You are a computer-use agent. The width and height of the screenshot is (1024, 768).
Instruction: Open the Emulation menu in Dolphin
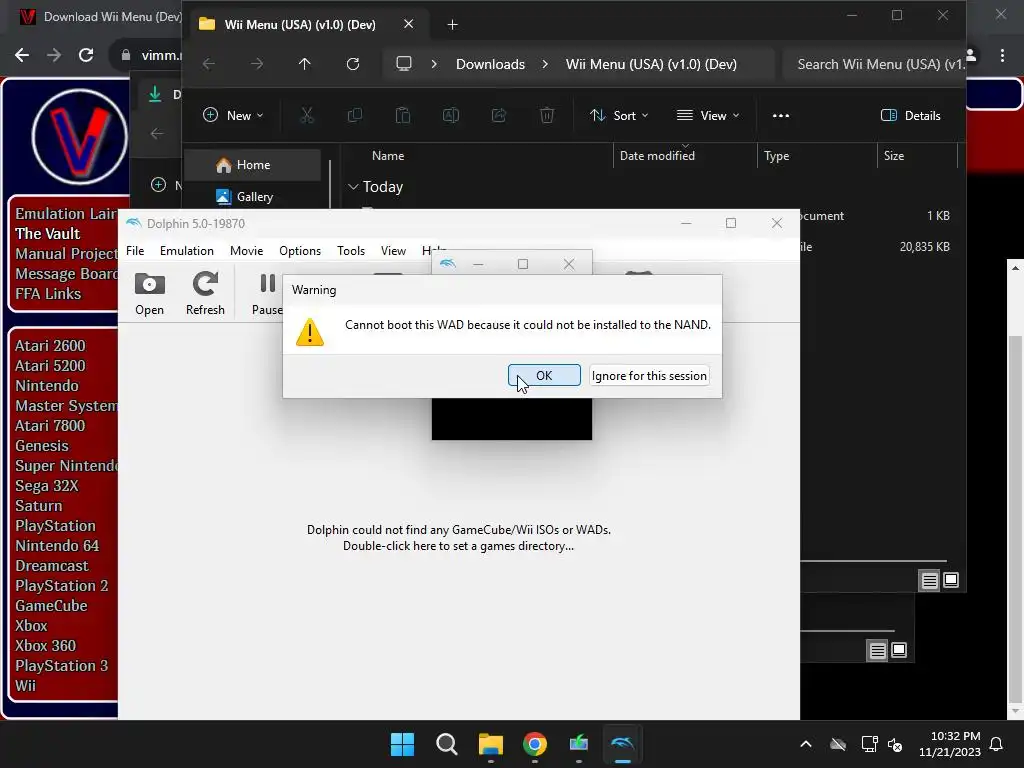coord(187,251)
